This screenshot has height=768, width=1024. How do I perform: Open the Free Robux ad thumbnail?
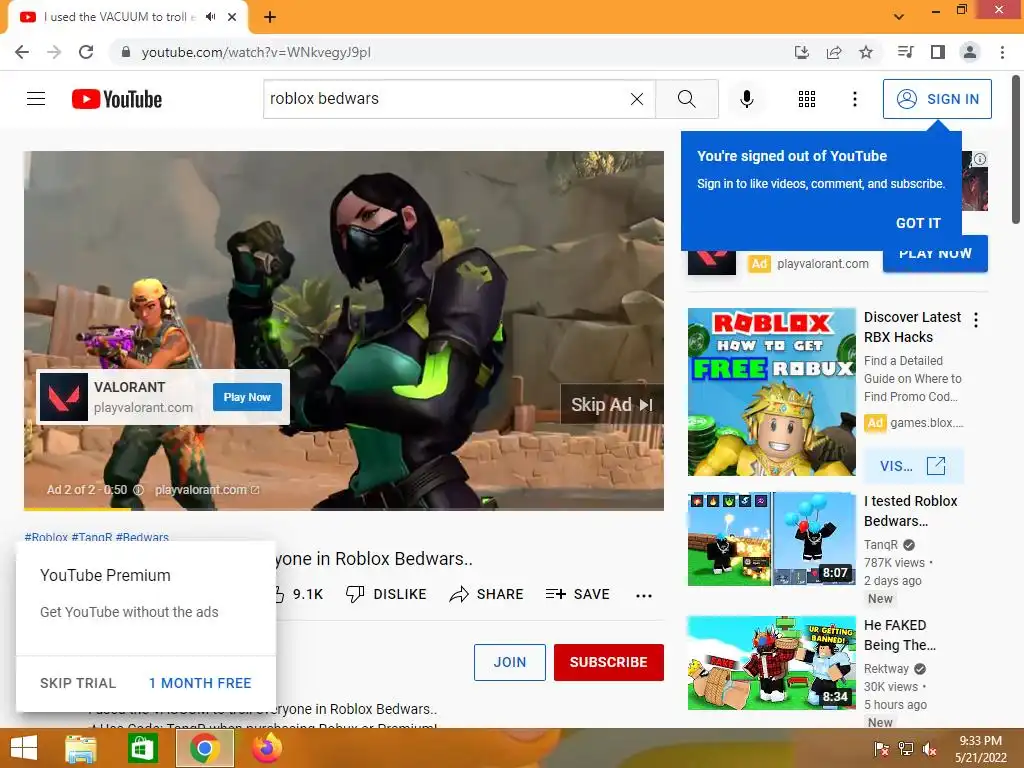[771, 392]
